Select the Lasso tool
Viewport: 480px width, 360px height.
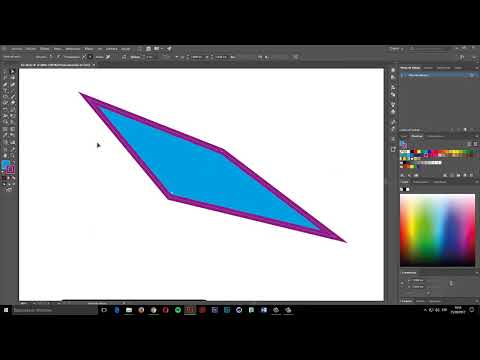(x=13, y=78)
